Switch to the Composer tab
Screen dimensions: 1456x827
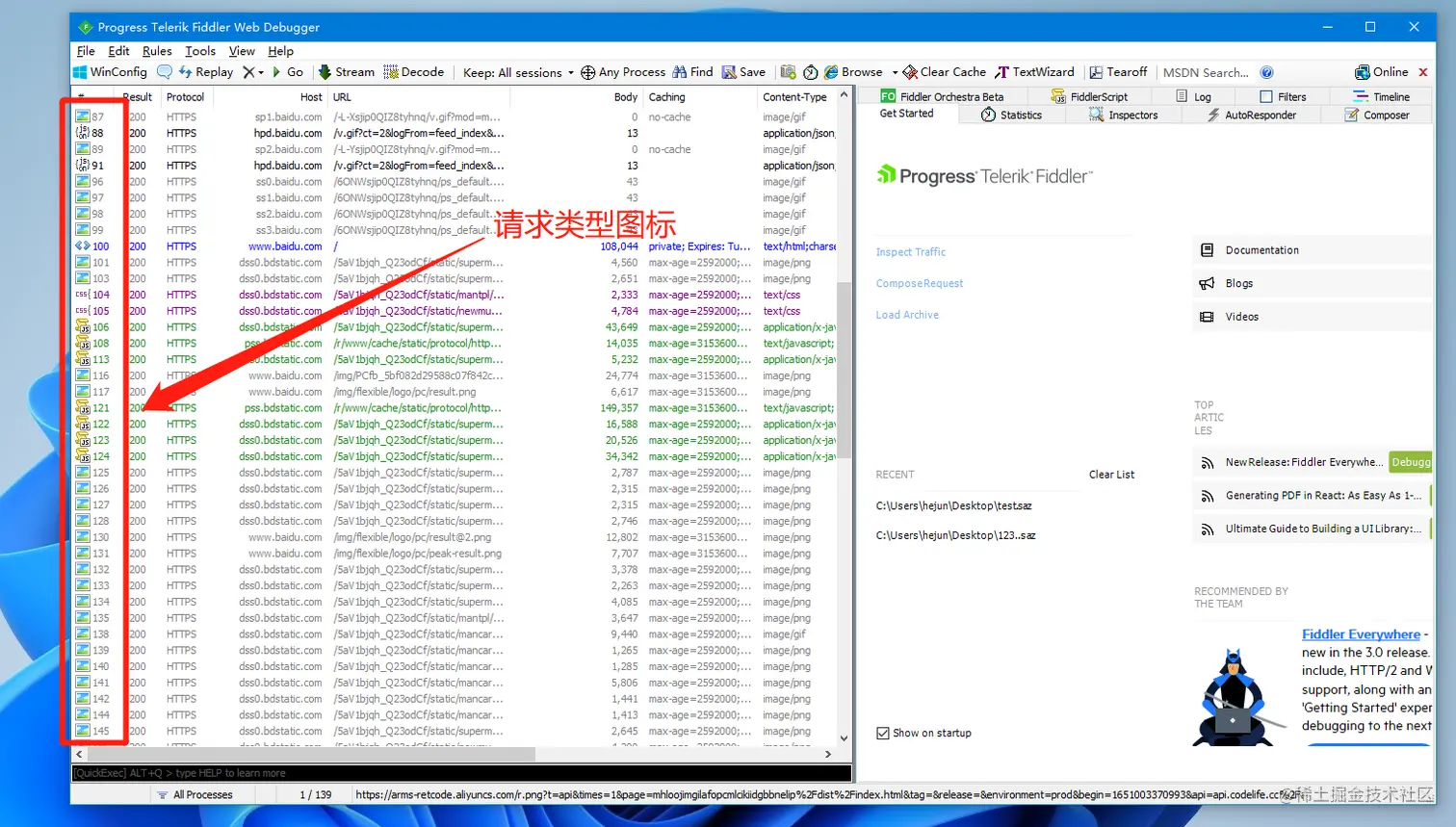coord(1377,115)
